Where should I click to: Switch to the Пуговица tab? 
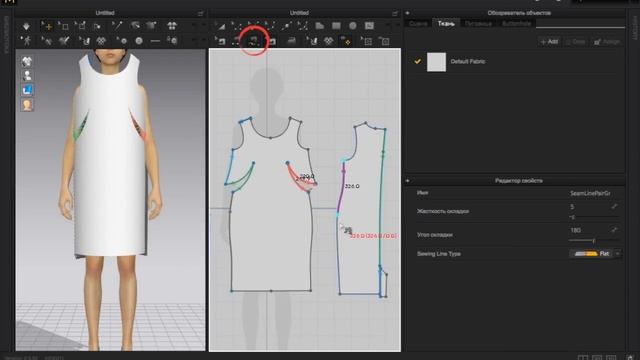[478, 24]
